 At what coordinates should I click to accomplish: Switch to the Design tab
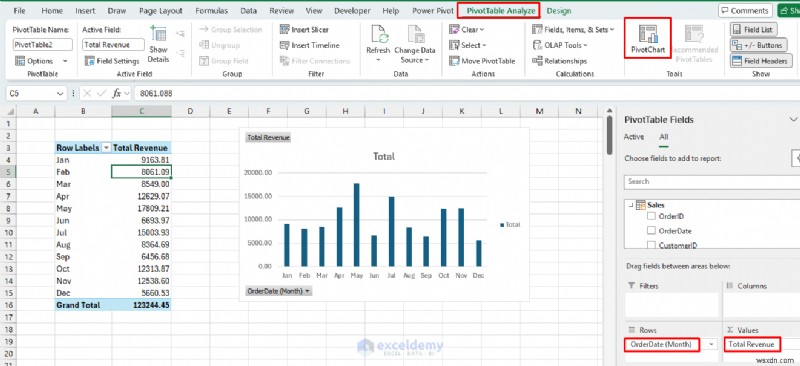click(x=559, y=11)
